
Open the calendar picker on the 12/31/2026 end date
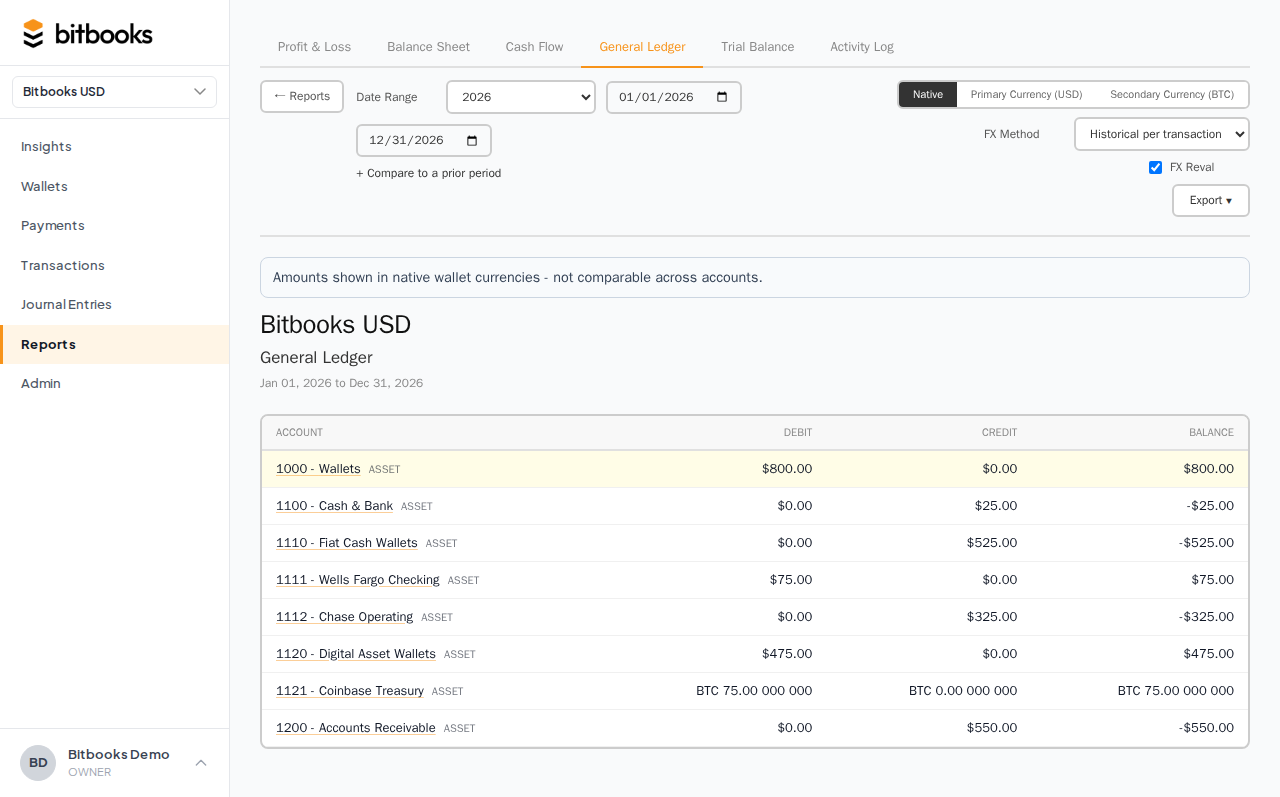click(x=472, y=140)
